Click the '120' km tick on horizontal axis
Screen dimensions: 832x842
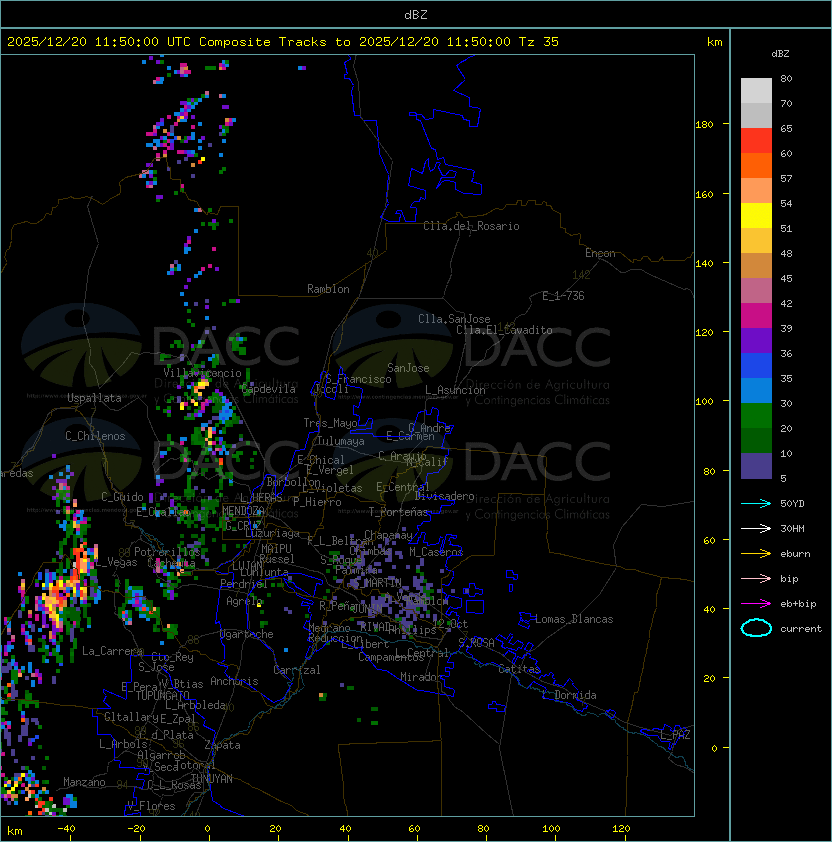point(621,828)
